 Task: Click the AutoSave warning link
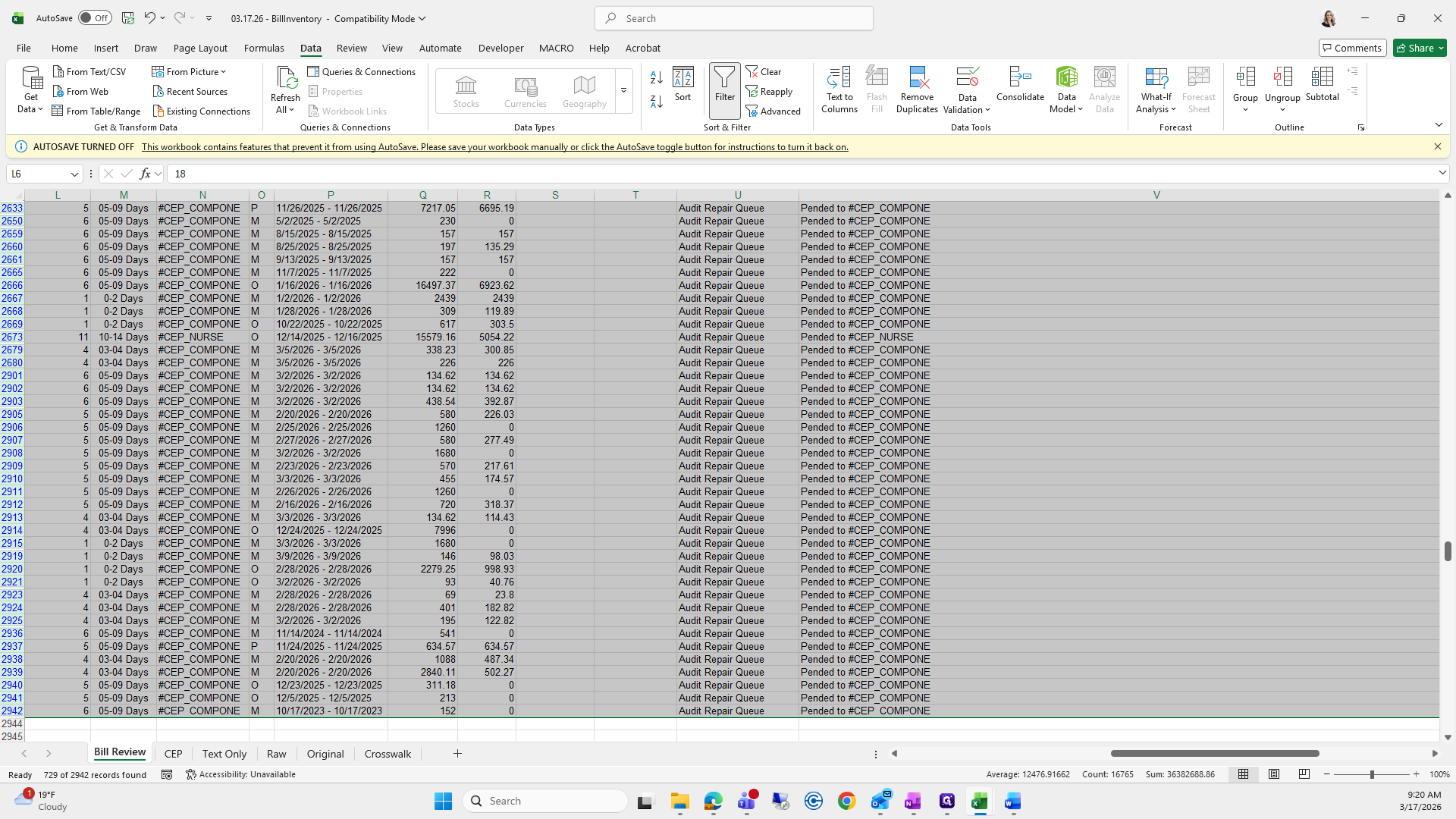494,147
